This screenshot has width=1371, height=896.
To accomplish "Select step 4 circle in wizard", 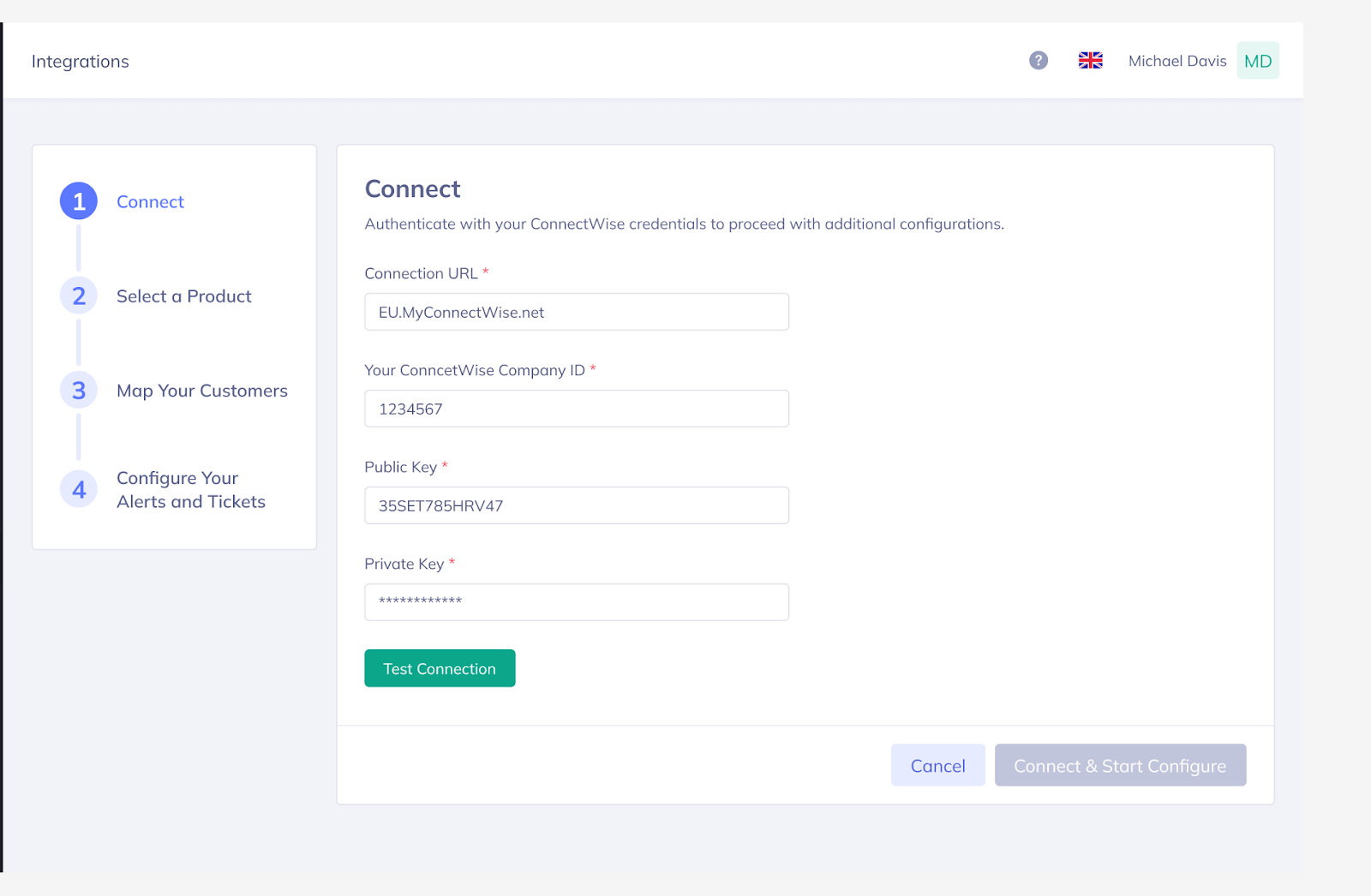I will point(79,489).
